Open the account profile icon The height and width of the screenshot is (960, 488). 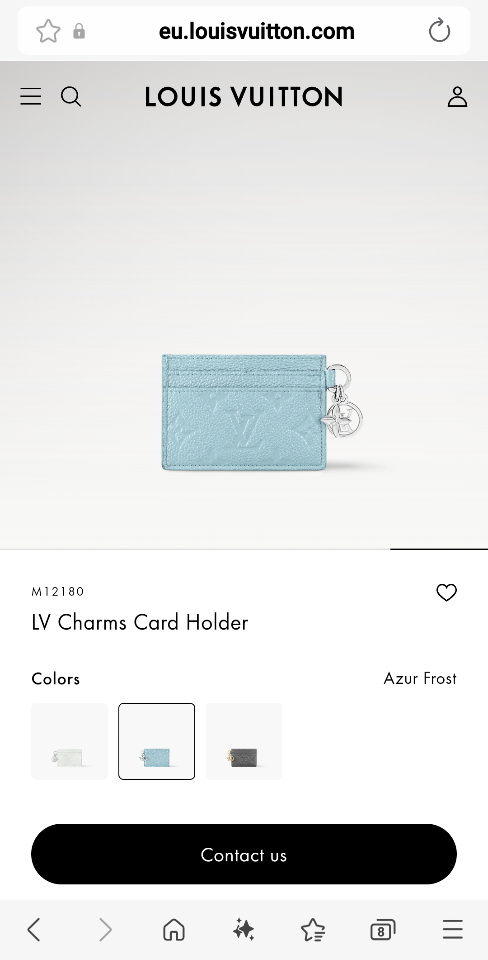coord(457,97)
